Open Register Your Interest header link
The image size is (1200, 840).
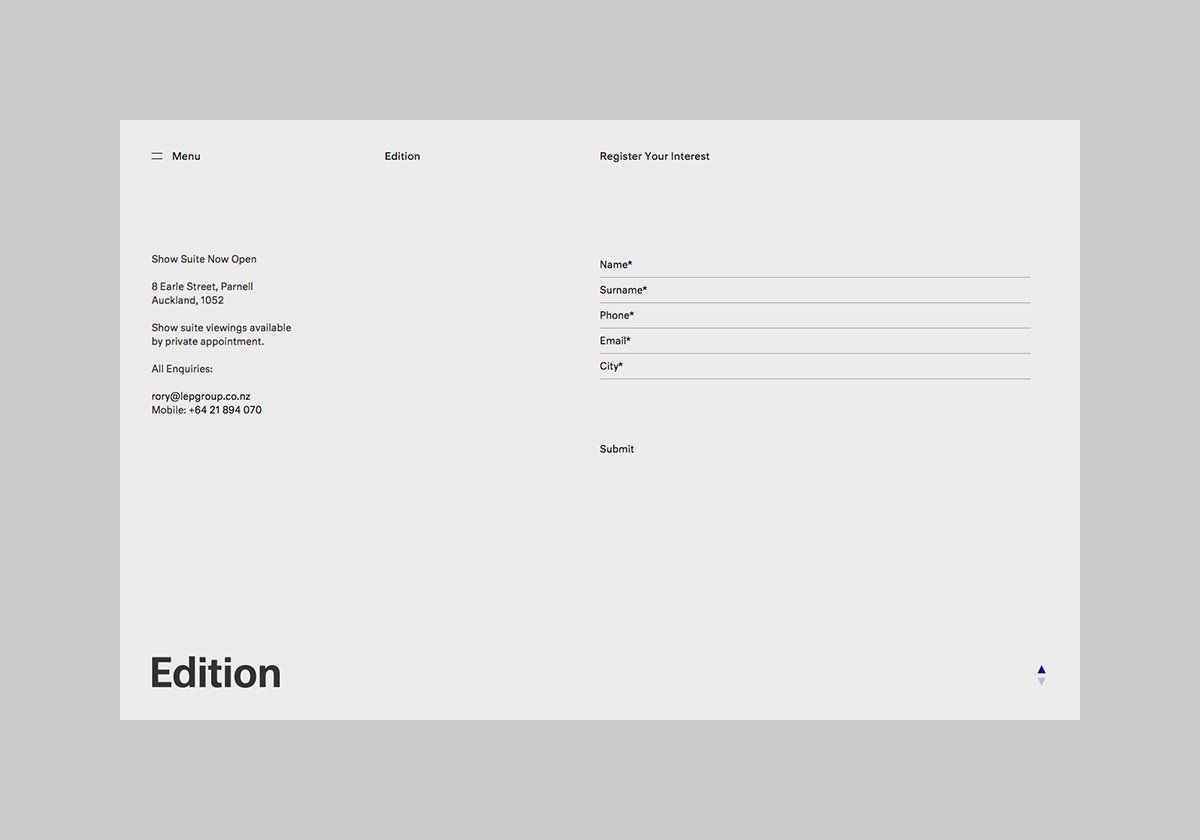pos(654,156)
